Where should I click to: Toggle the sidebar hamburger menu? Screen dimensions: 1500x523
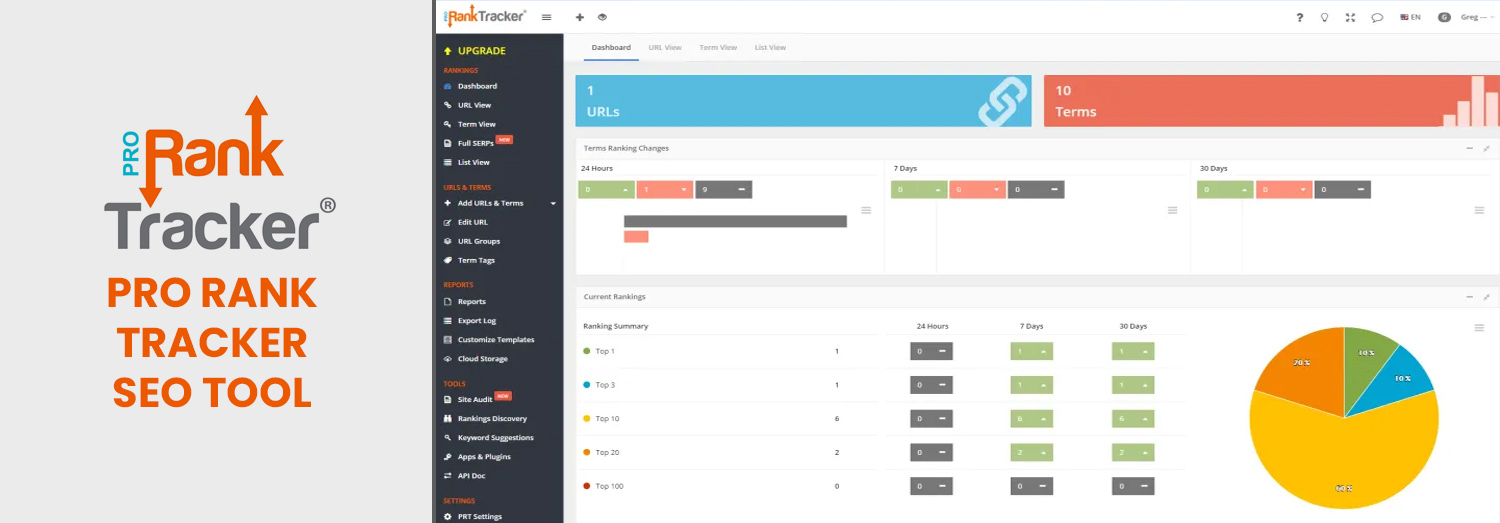546,17
